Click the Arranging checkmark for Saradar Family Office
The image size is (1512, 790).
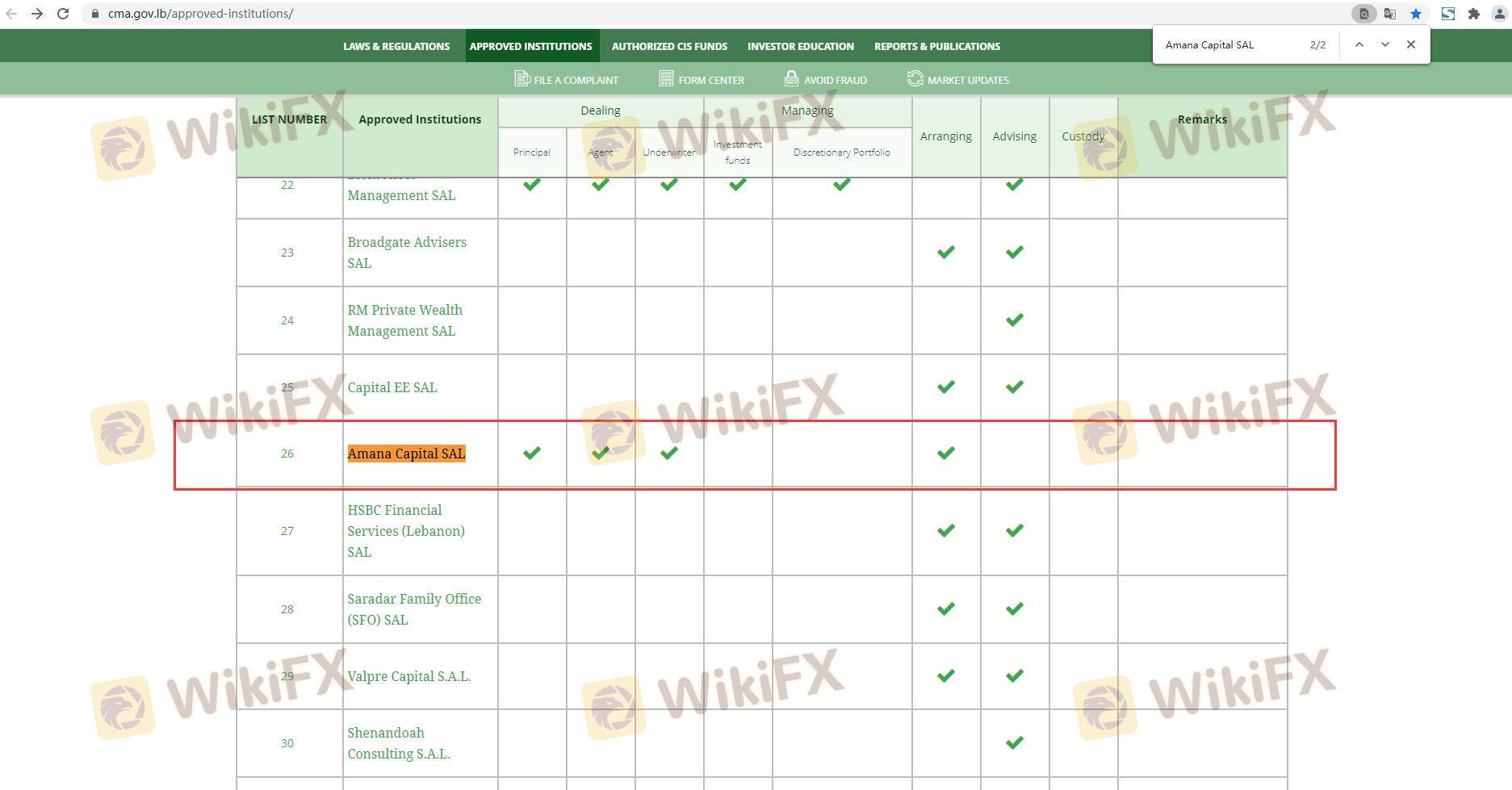pos(946,608)
